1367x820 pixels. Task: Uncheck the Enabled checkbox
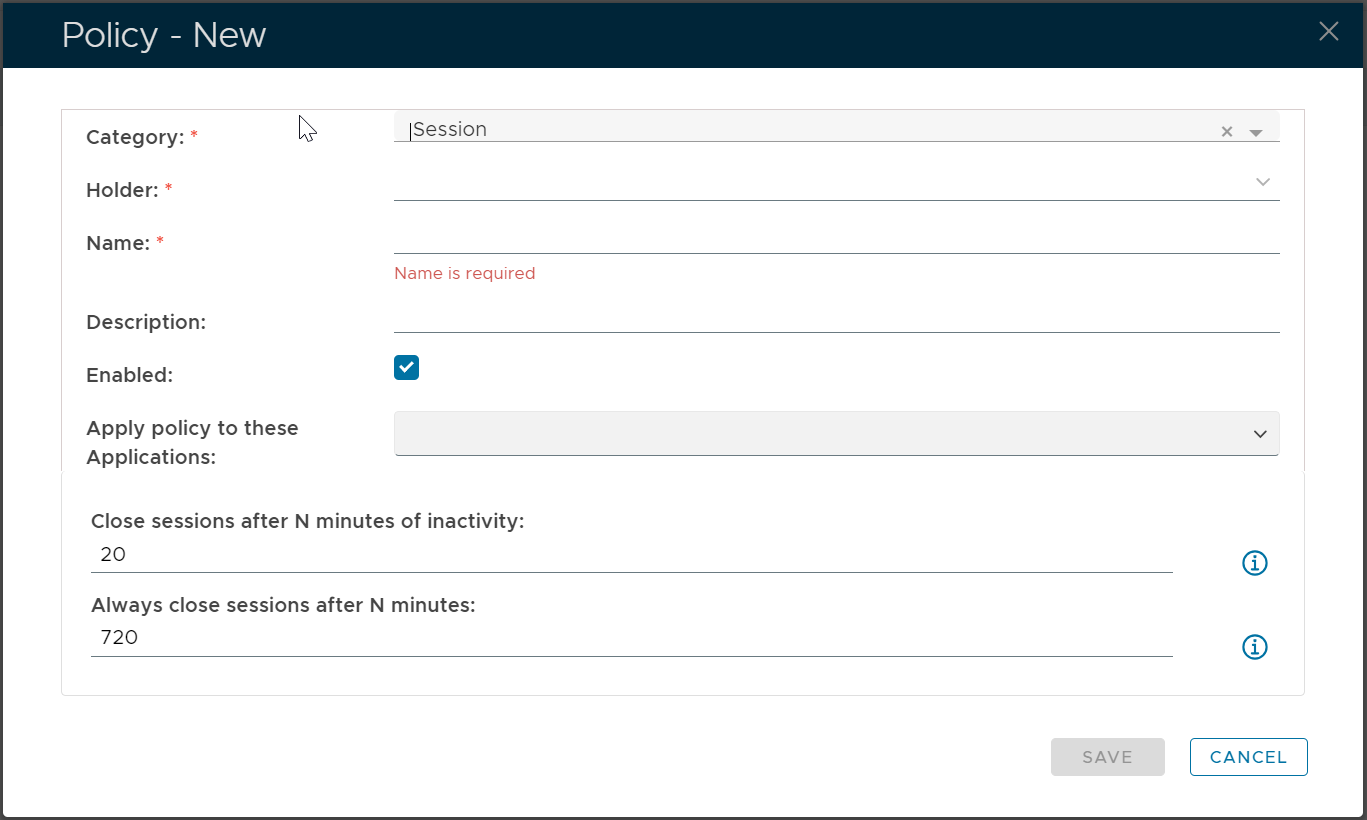406,368
